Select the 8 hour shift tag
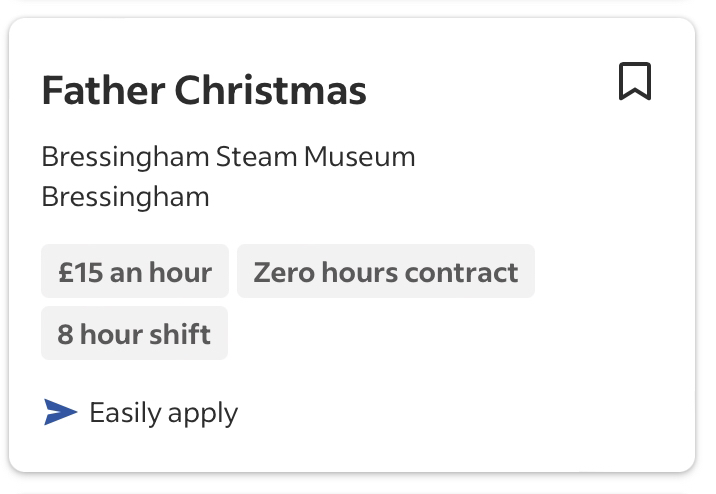The height and width of the screenshot is (494, 716). (134, 333)
